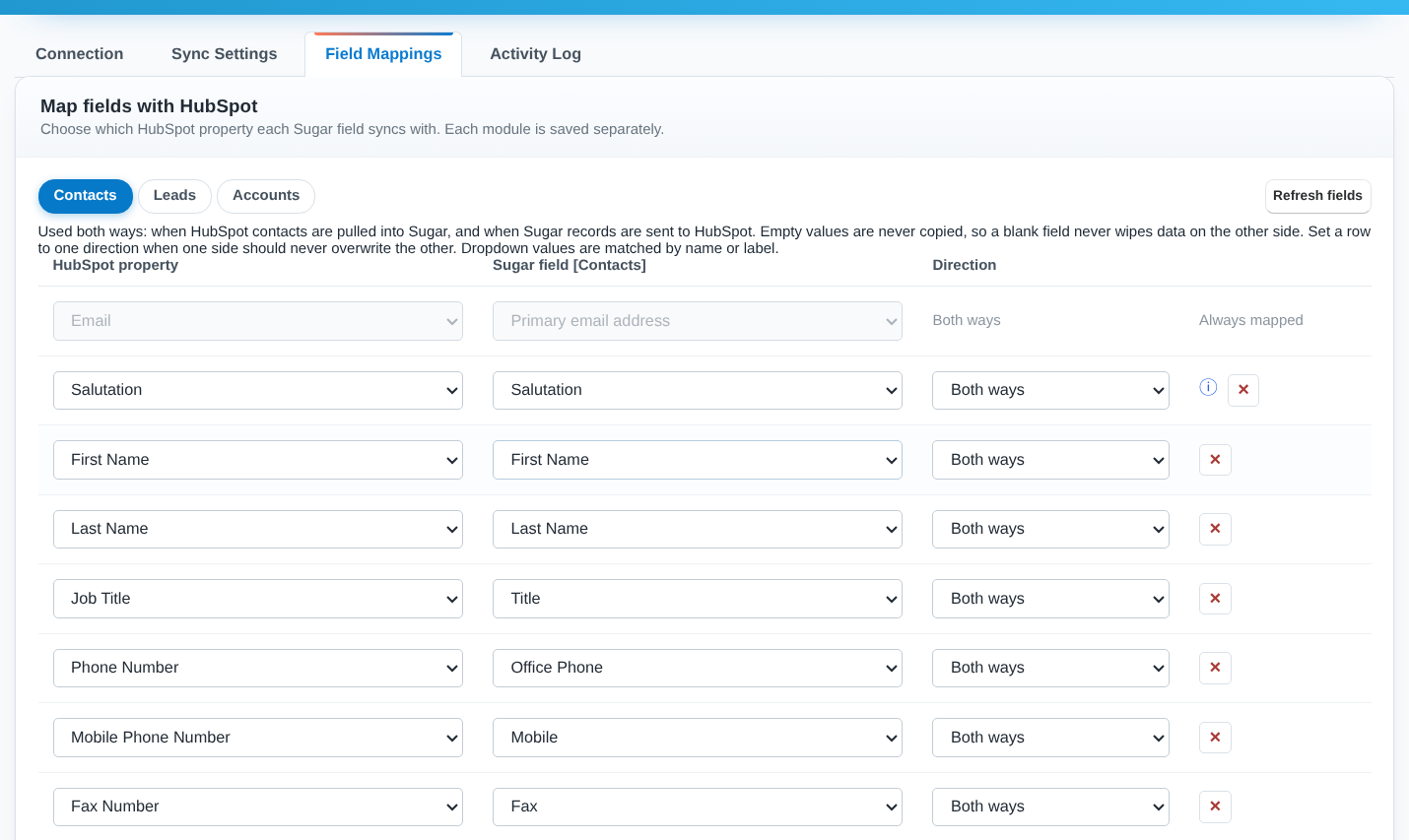The height and width of the screenshot is (840, 1409).
Task: Delete the Mobile Phone Number mapping row
Action: (1215, 738)
